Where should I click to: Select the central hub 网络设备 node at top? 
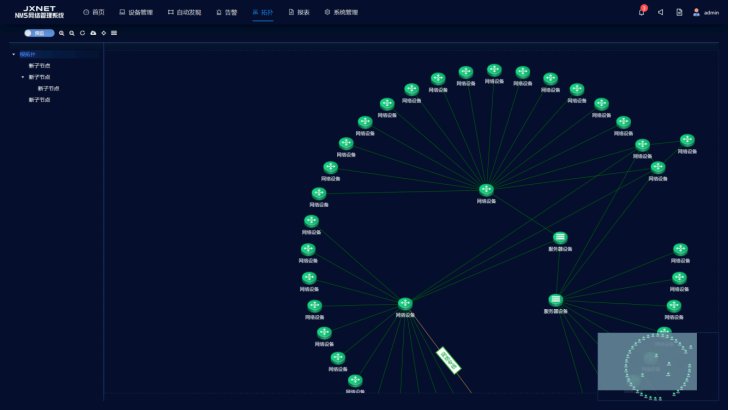(486, 190)
